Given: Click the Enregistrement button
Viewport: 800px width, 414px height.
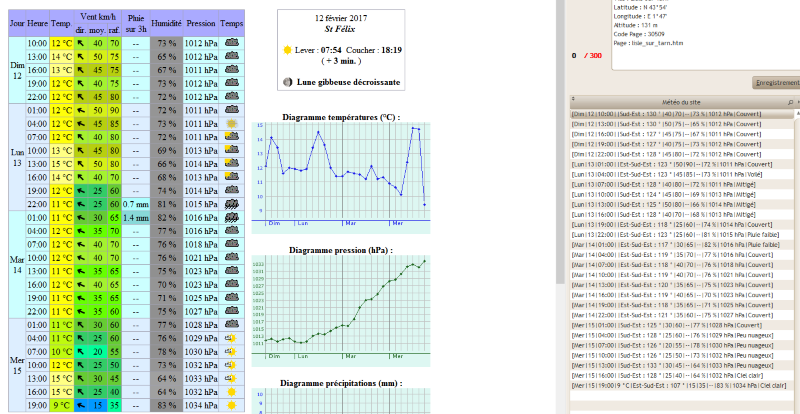Looking at the screenshot, I should point(776,83).
